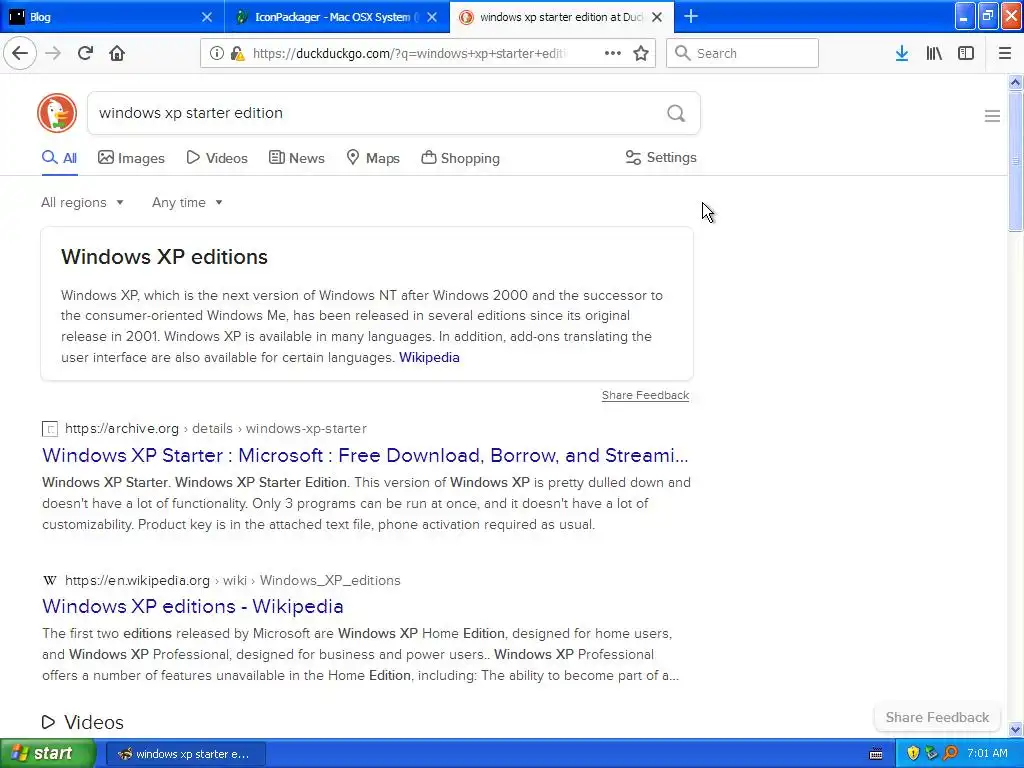Close the IconPackager tab
Screen dimensions: 1024x768
click(x=432, y=17)
